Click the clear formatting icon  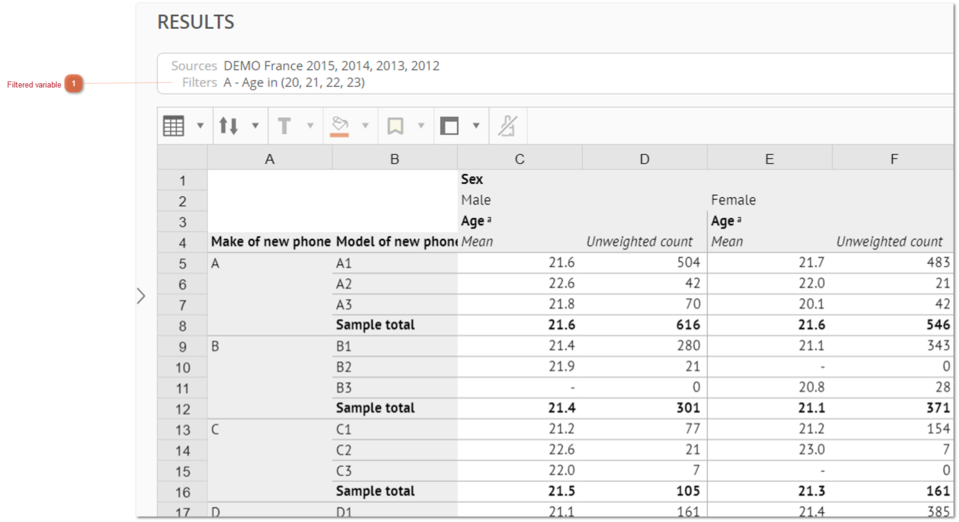507,126
